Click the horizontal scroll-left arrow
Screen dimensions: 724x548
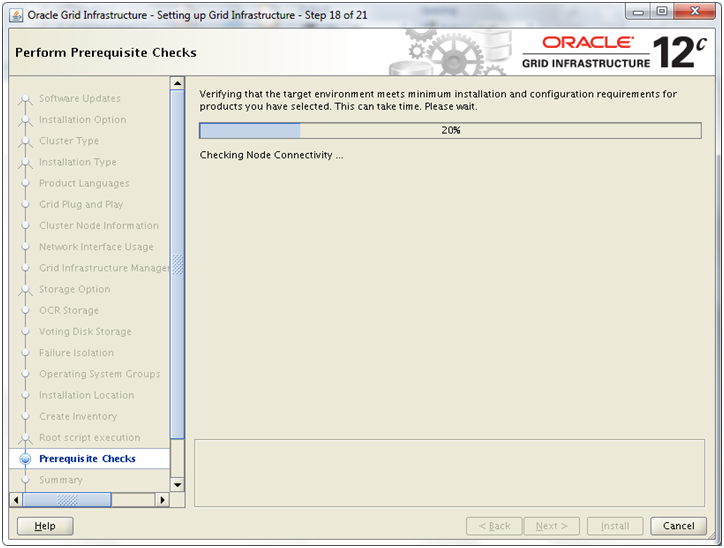(16, 500)
